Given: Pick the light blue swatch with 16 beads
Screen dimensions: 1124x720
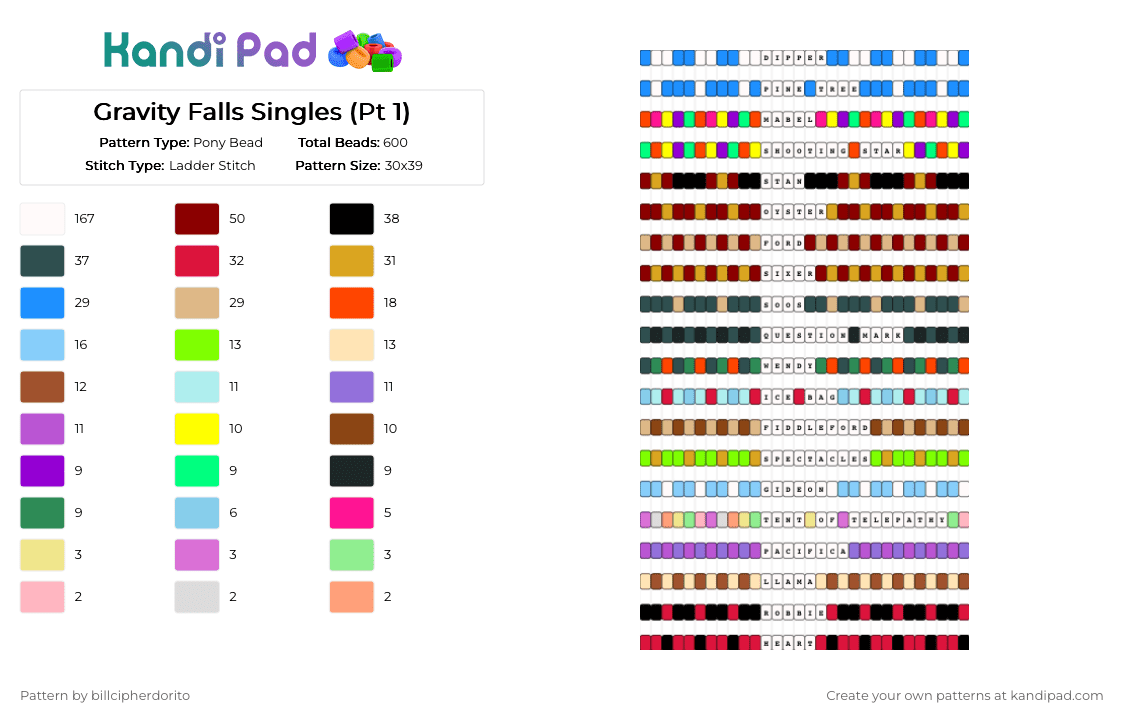Looking at the screenshot, I should pyautogui.click(x=42, y=345).
